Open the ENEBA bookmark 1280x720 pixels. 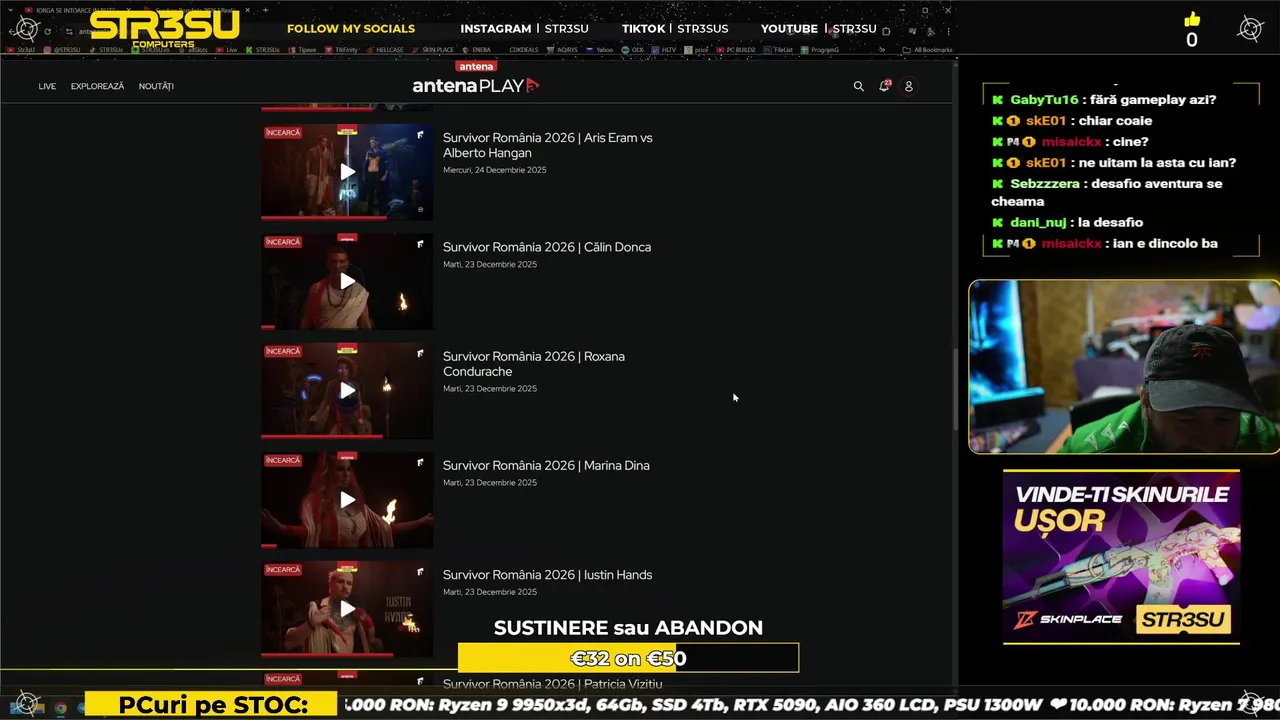[x=478, y=49]
